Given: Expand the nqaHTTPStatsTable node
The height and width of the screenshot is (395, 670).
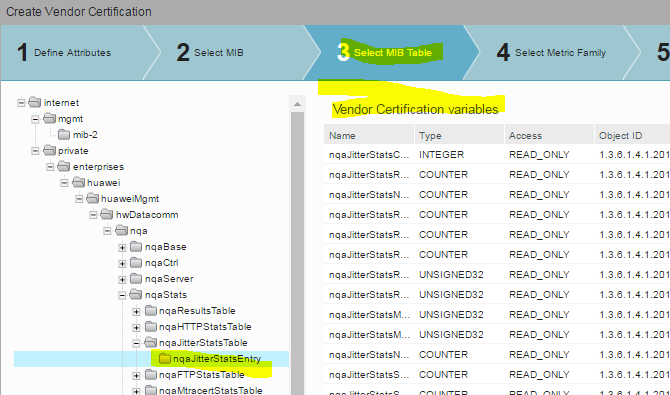Looking at the screenshot, I should (136, 327).
